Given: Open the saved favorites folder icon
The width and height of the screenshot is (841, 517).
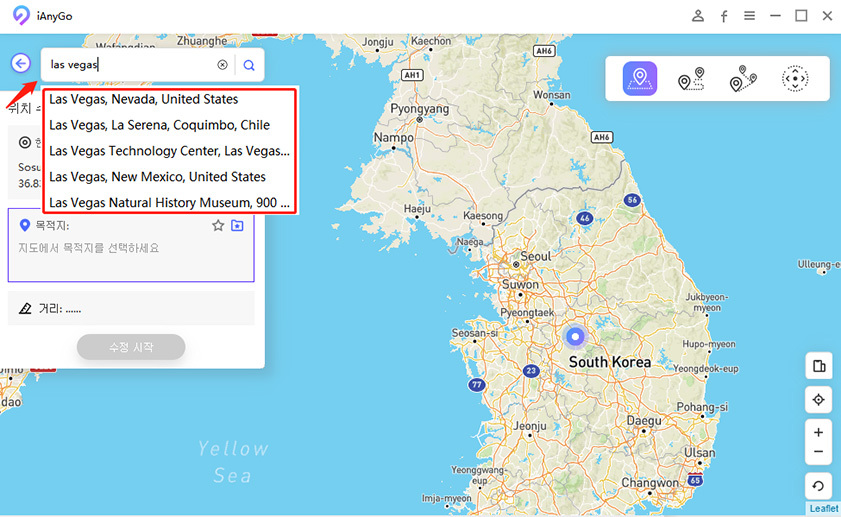Looking at the screenshot, I should click(x=237, y=225).
